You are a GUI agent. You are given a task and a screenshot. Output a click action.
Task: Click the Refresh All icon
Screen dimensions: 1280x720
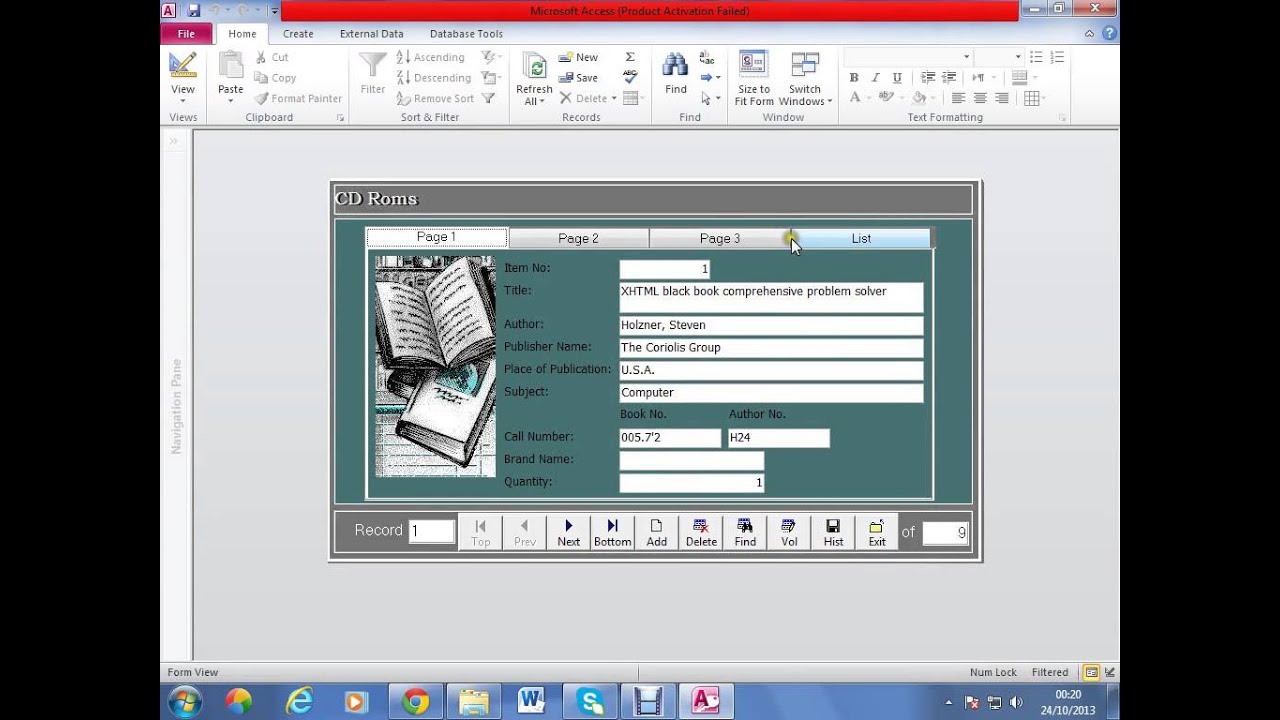click(x=534, y=66)
